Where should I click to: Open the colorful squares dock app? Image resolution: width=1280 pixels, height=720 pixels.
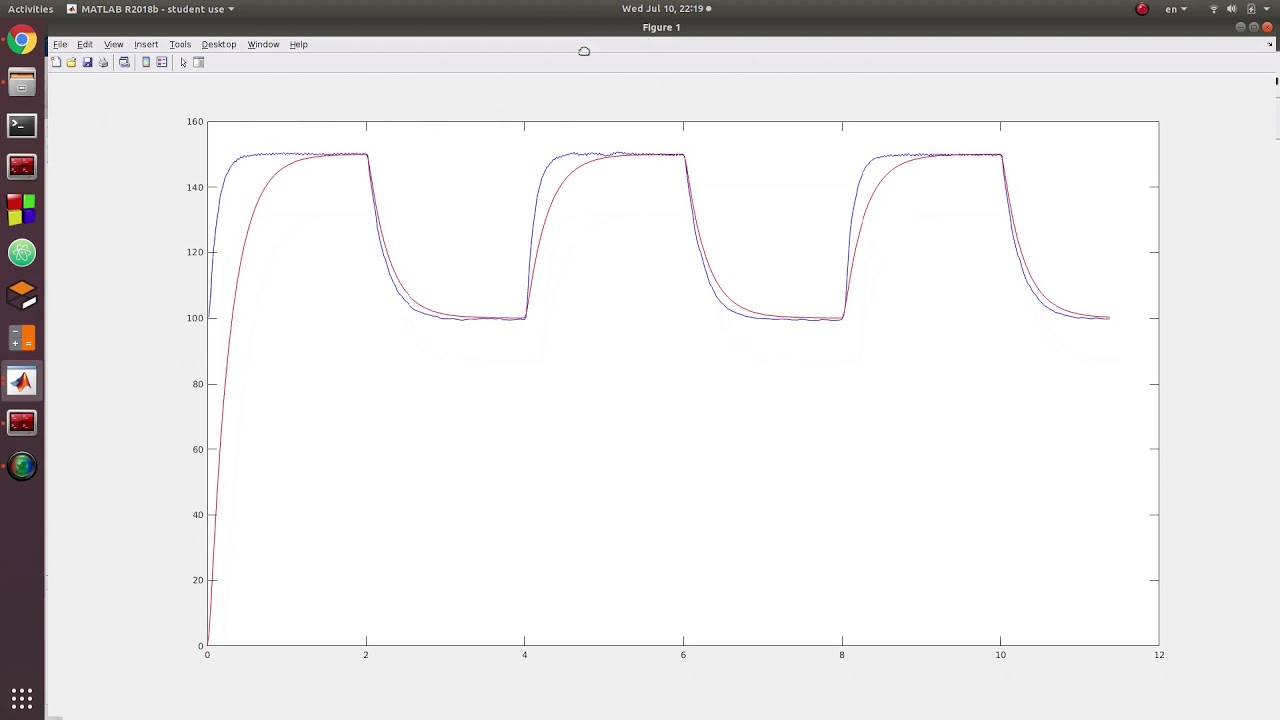pos(22,210)
